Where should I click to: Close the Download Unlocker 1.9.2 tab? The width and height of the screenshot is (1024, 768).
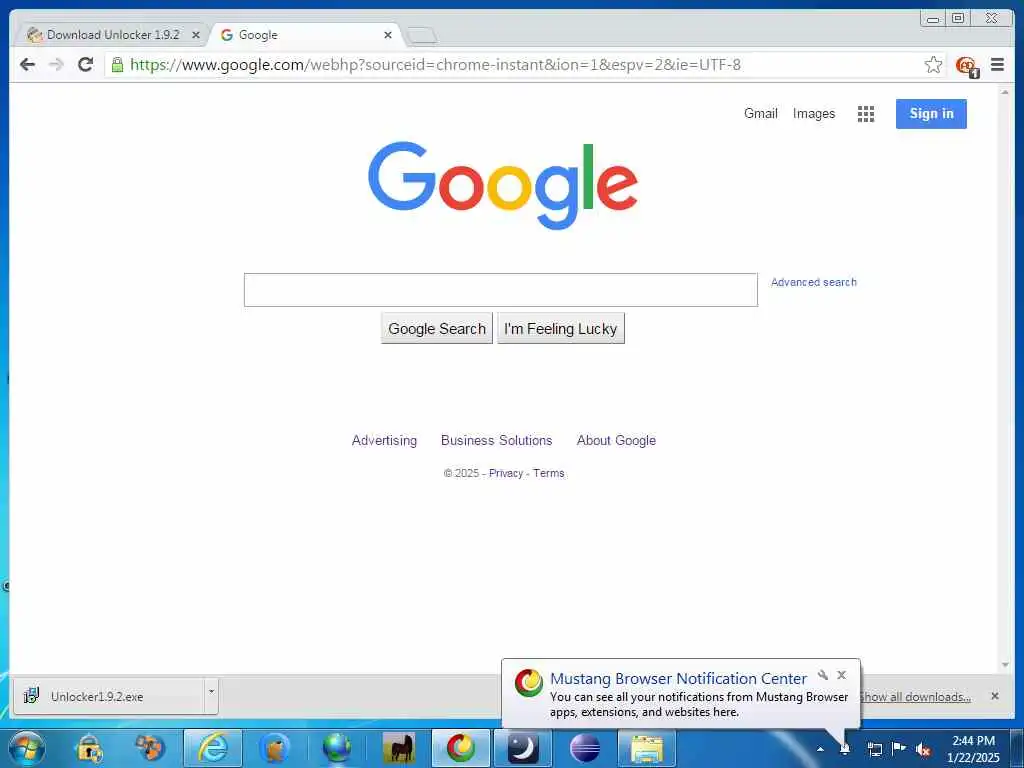point(195,35)
